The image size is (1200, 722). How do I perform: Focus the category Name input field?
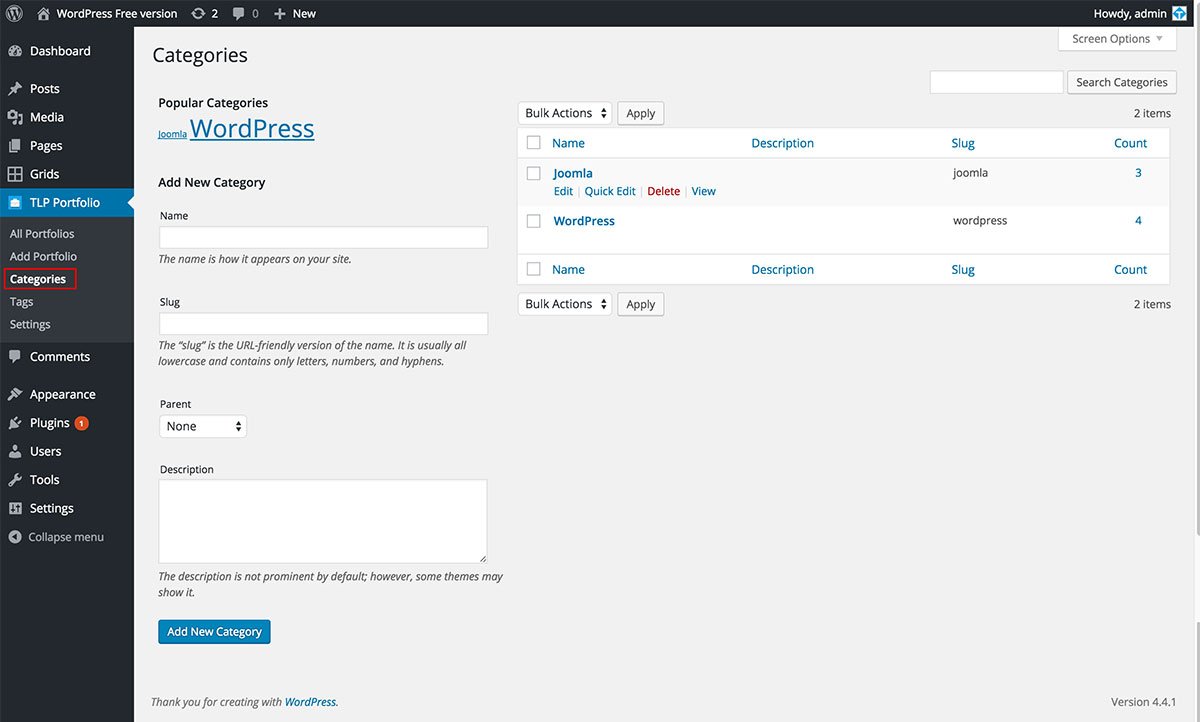[x=323, y=237]
